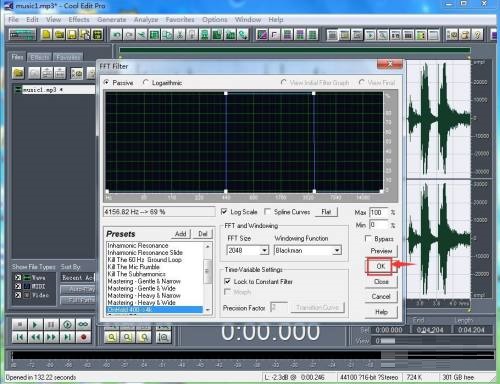The image size is (500, 384).
Task: Jump to end with transport button
Action: [67, 337]
